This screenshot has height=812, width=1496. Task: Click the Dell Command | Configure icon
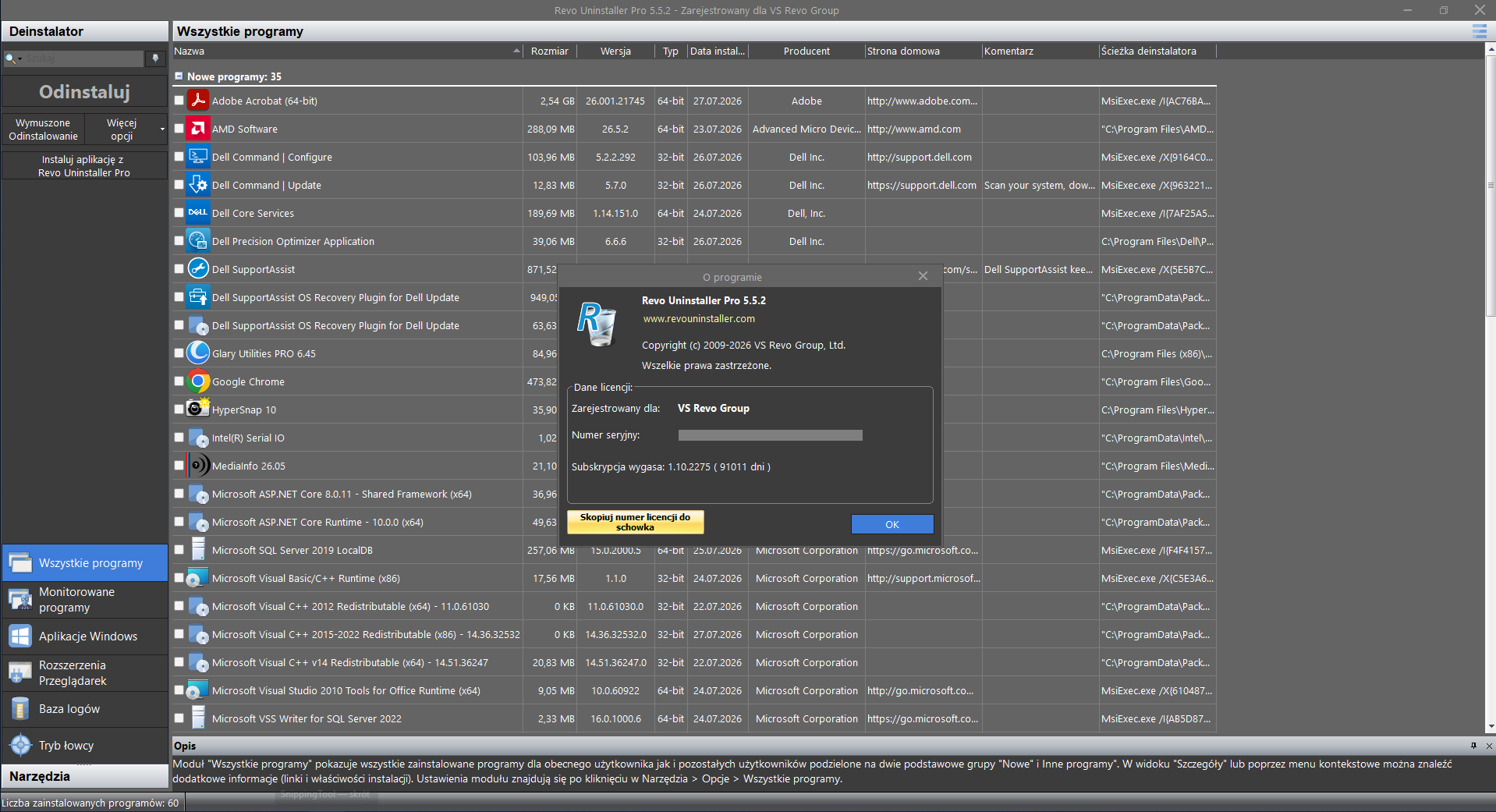(x=198, y=157)
